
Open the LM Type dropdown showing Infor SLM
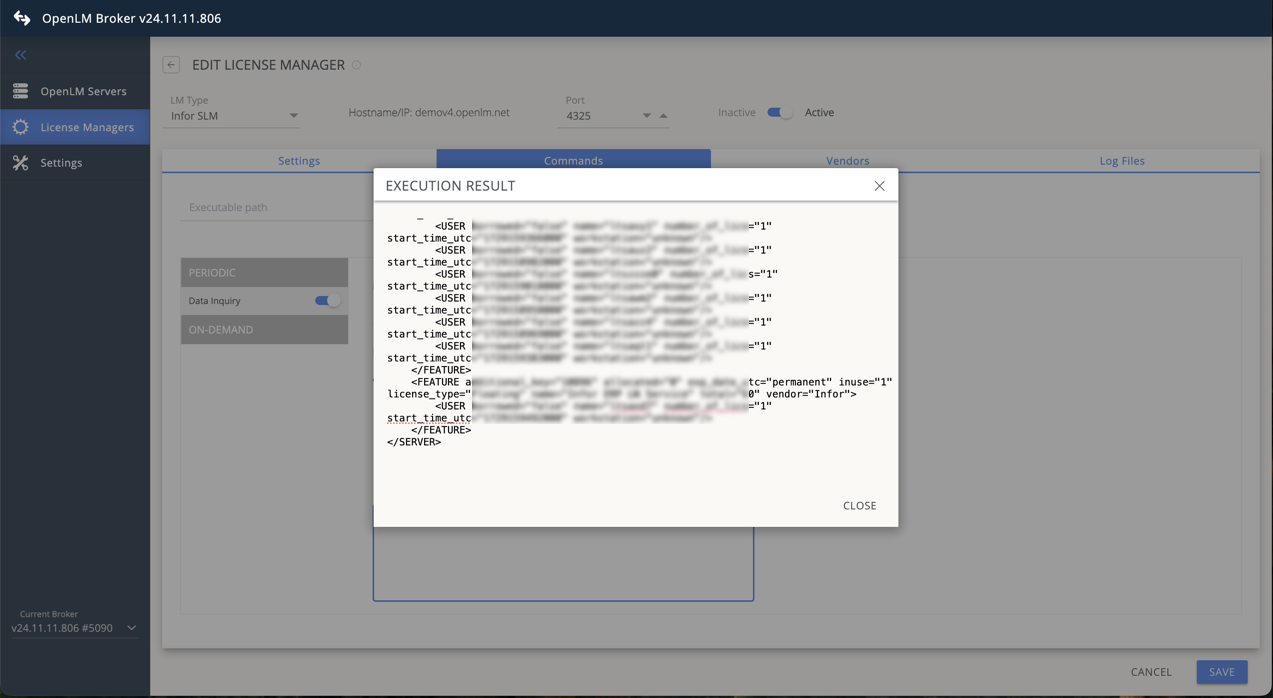(294, 115)
